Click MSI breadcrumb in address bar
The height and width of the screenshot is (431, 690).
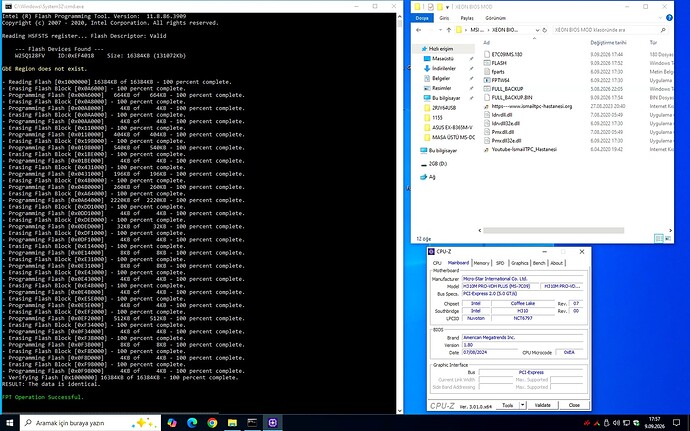point(475,30)
